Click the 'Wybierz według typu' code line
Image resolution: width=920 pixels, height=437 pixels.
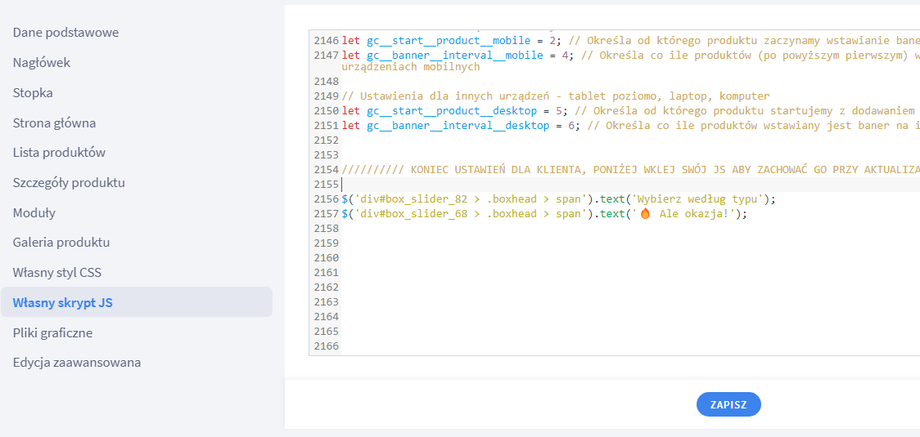[558, 199]
